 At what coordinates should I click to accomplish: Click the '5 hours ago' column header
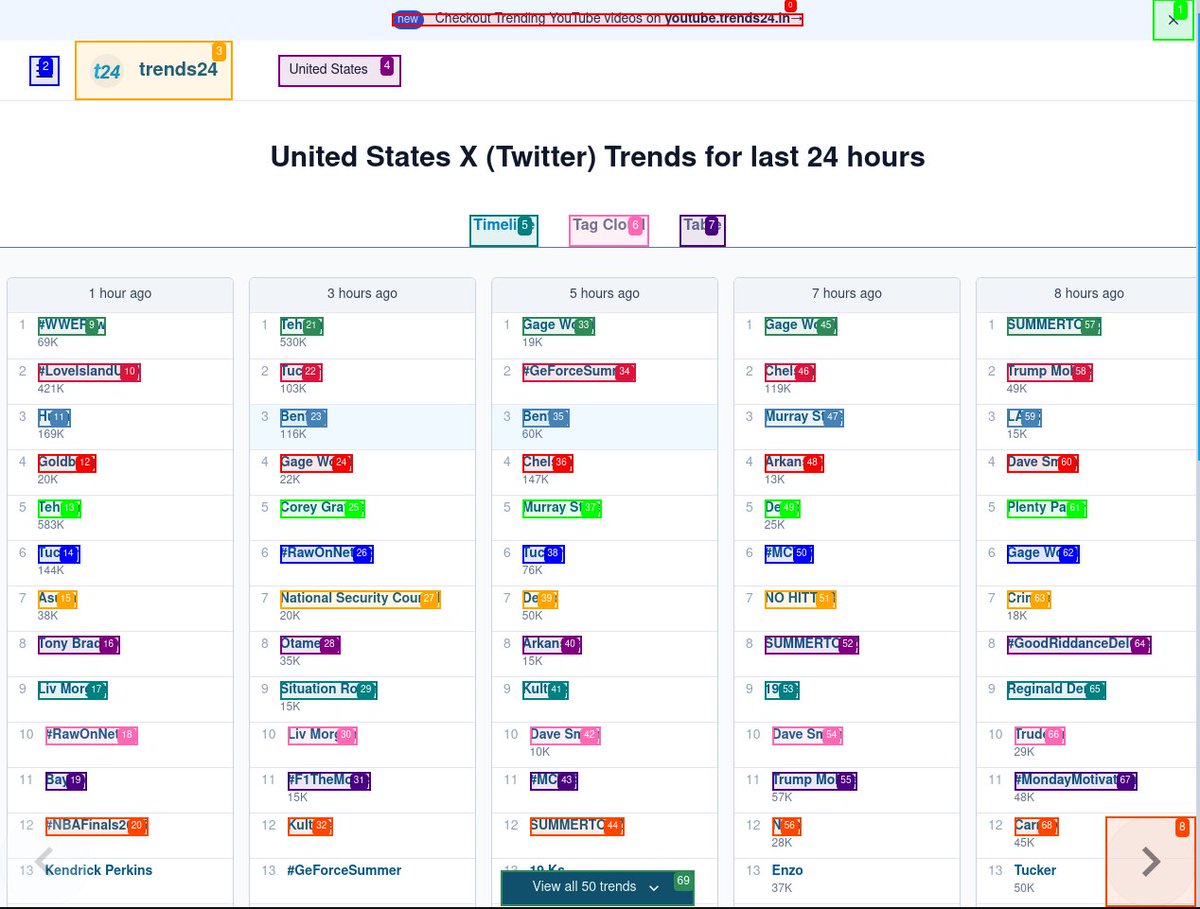[x=604, y=293]
